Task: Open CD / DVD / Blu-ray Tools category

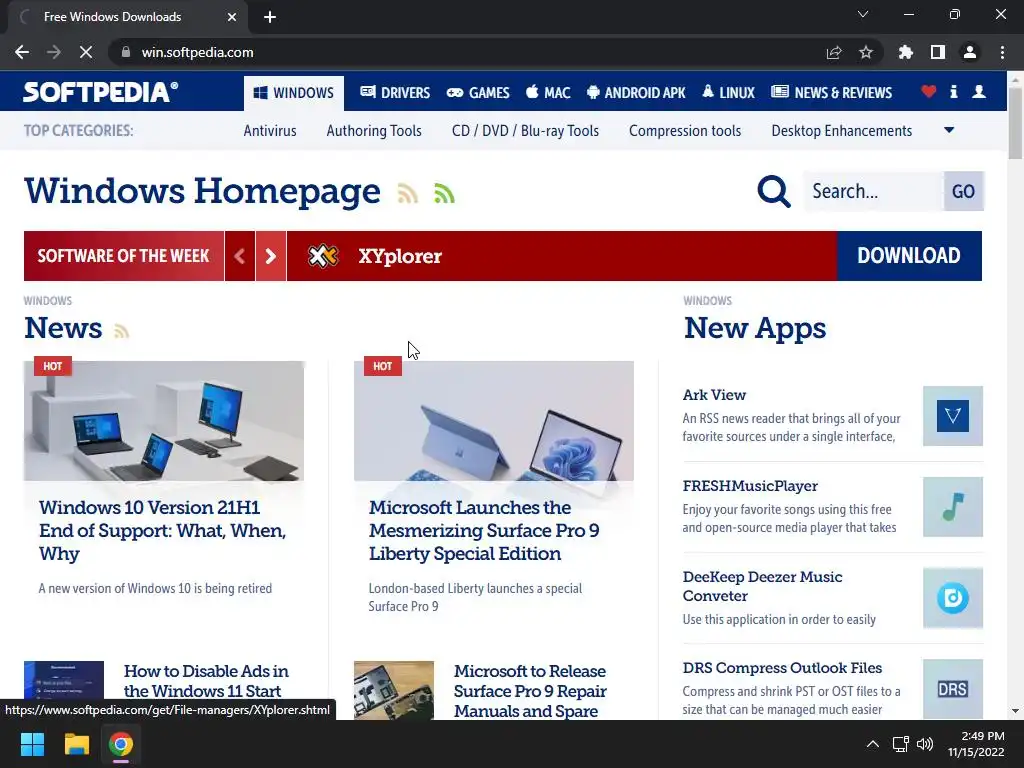Action: [525, 131]
